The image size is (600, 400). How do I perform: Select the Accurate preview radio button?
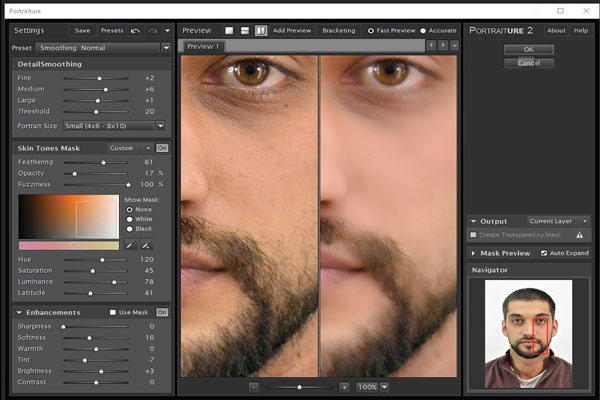423,31
